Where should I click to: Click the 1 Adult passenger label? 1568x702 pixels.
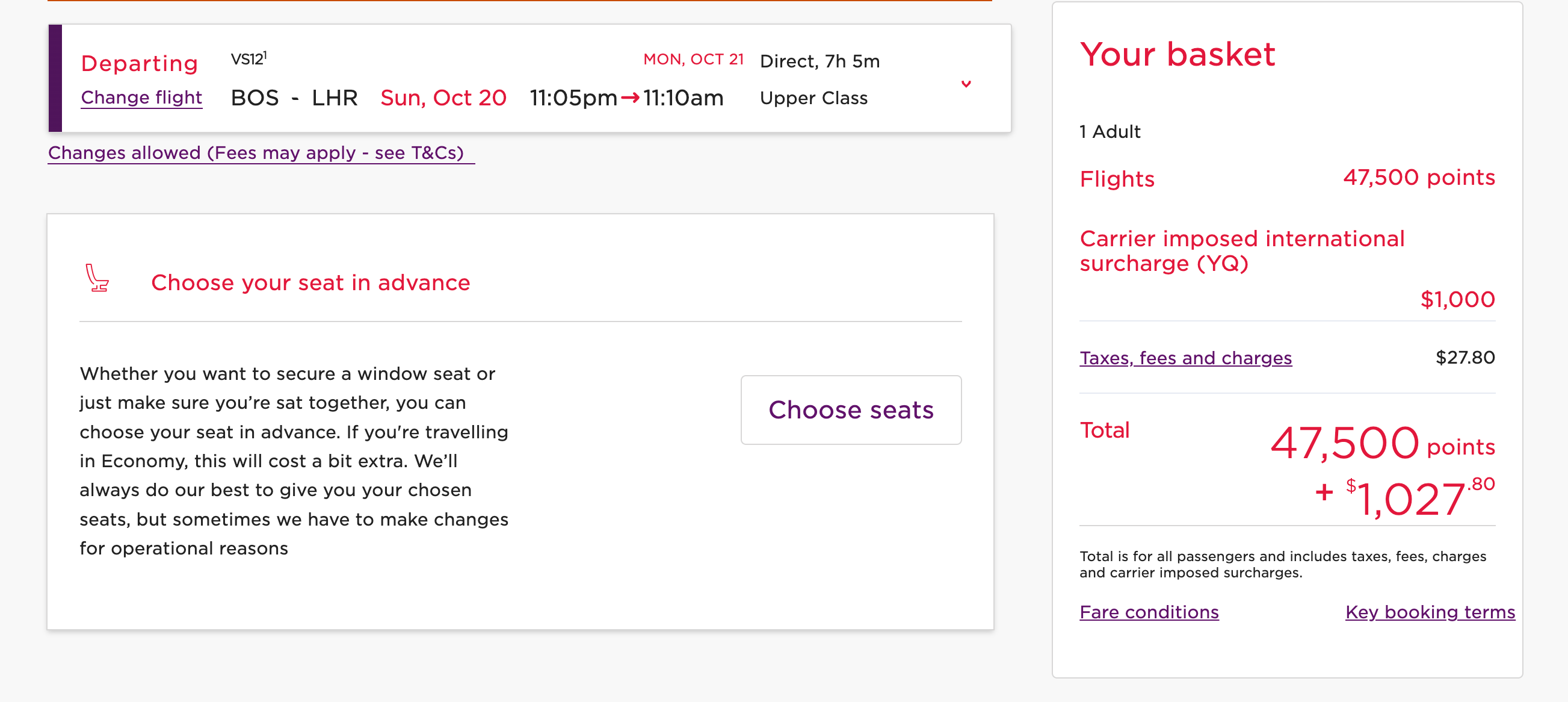pyautogui.click(x=1109, y=131)
